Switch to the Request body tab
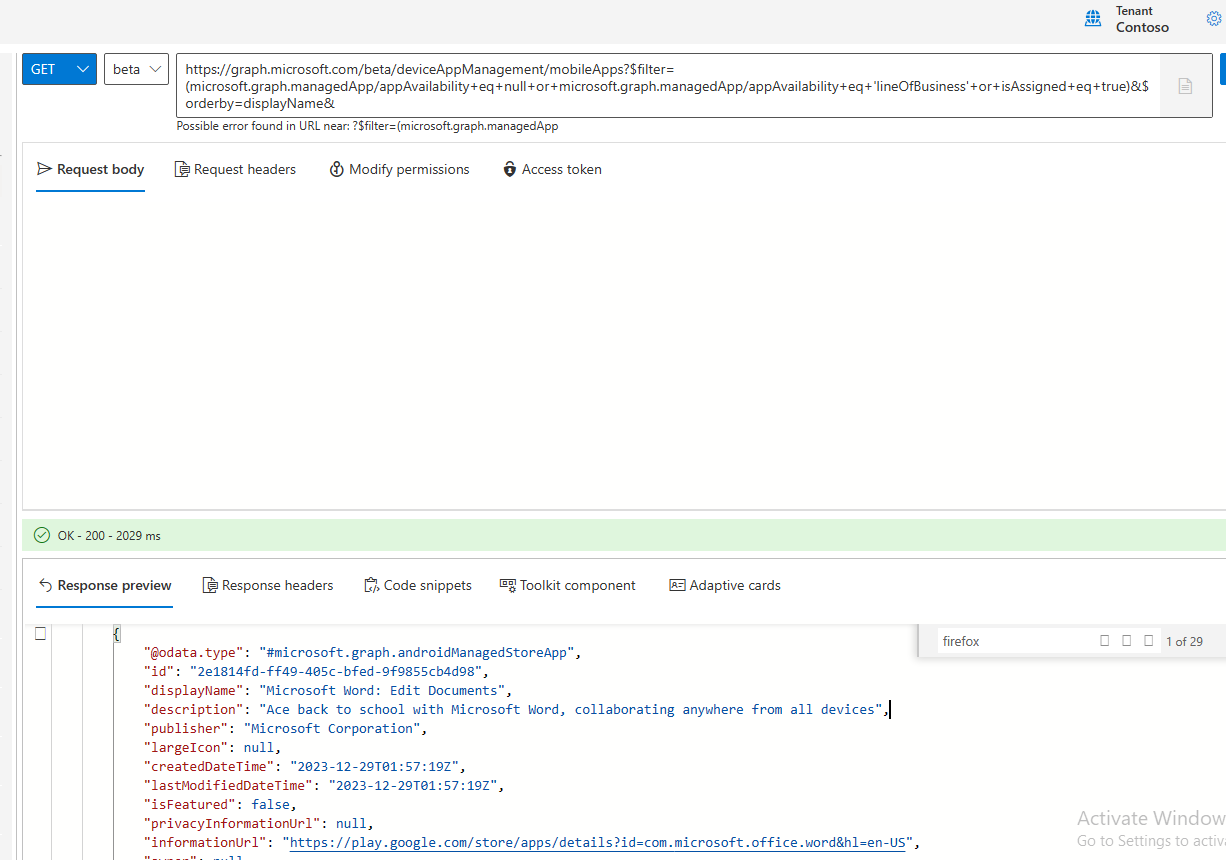 [x=91, y=169]
